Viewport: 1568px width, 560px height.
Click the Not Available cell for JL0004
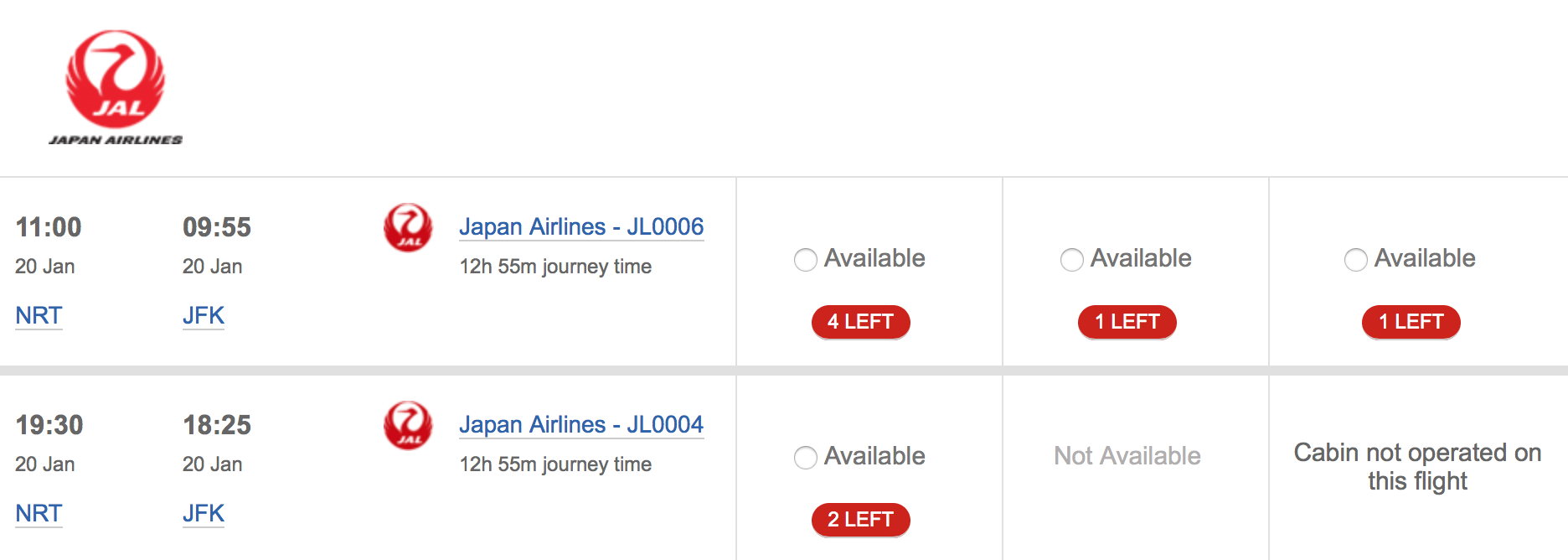click(x=1127, y=456)
